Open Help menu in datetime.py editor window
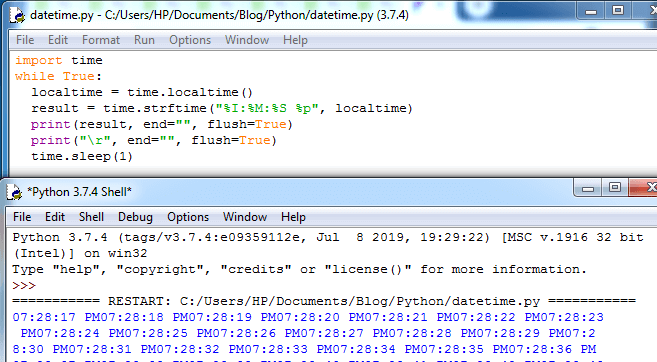The width and height of the screenshot is (657, 362). pos(295,40)
